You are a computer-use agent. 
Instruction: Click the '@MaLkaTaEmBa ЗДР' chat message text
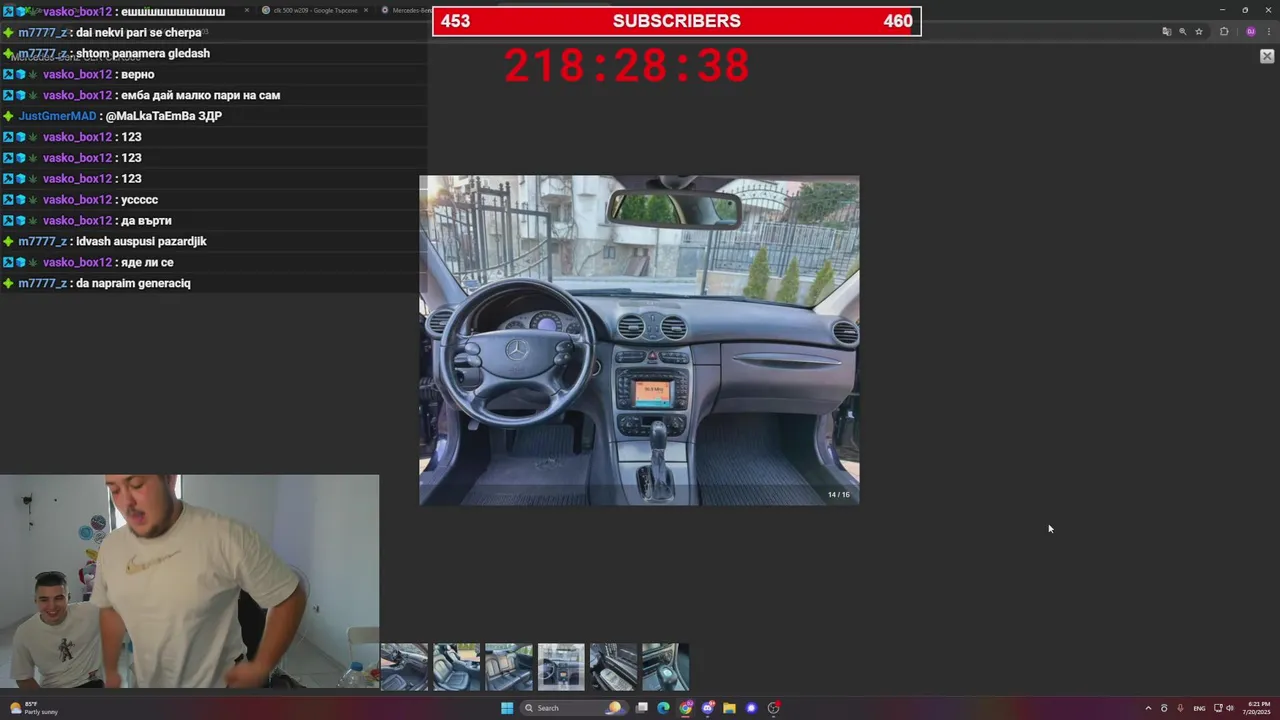[x=163, y=116]
